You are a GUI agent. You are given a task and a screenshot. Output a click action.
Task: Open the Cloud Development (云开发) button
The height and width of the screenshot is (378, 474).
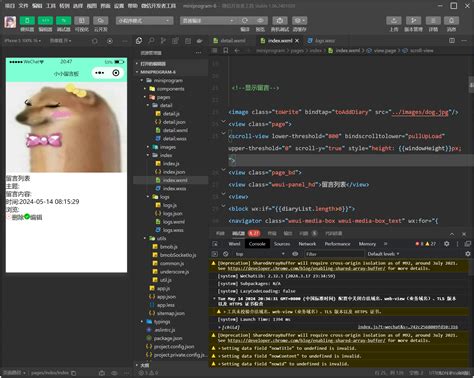pyautogui.click(x=100, y=21)
